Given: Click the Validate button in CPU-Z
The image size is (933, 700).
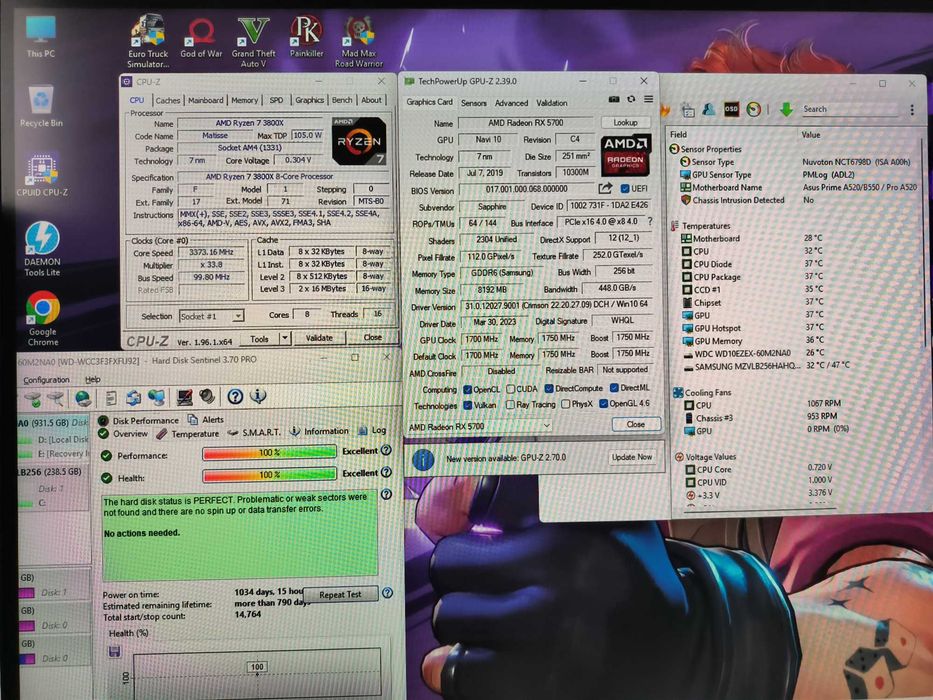Looking at the screenshot, I should 319,338.
